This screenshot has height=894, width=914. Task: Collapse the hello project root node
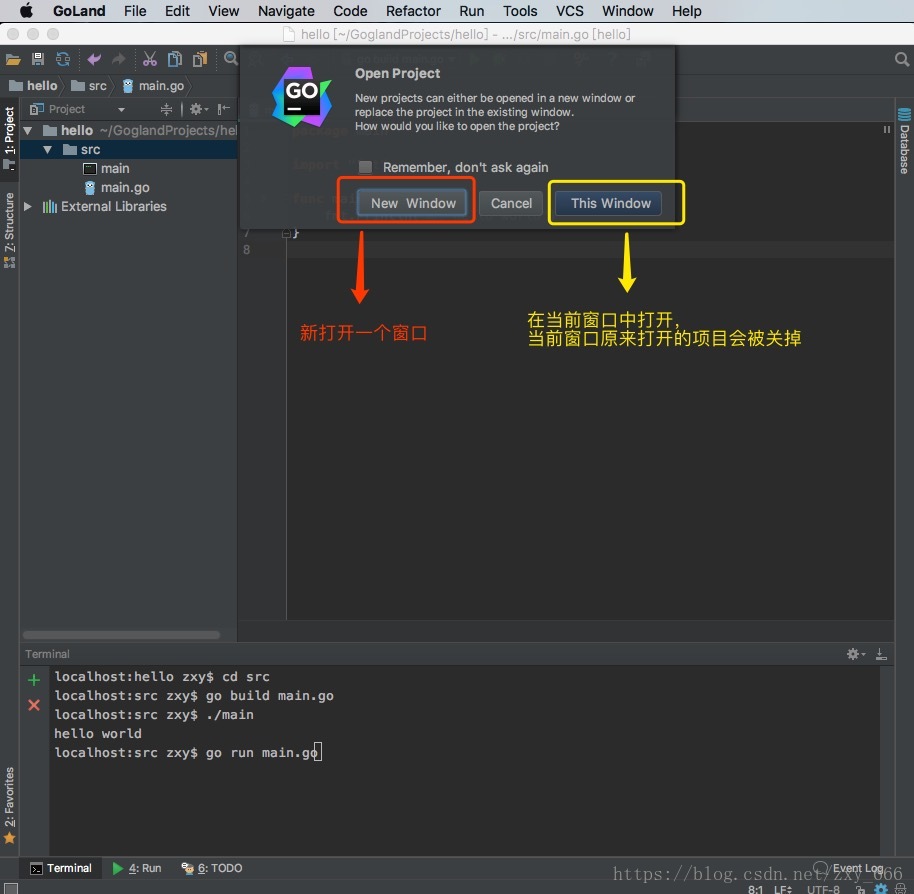[27, 131]
